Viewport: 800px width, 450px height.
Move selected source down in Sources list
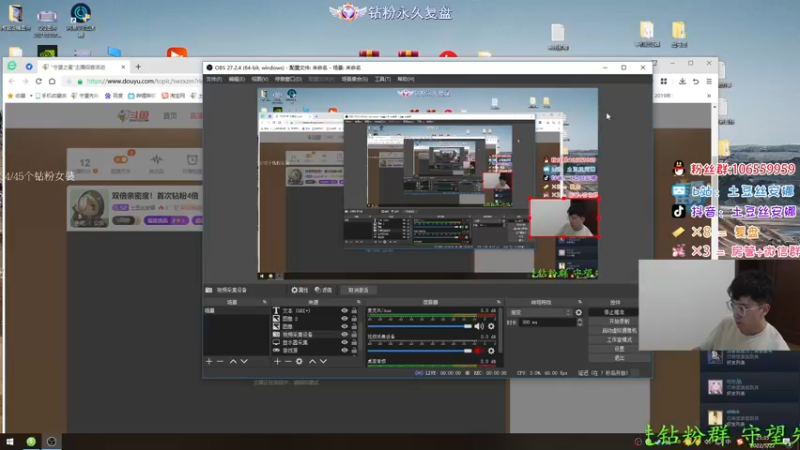pyautogui.click(x=323, y=361)
